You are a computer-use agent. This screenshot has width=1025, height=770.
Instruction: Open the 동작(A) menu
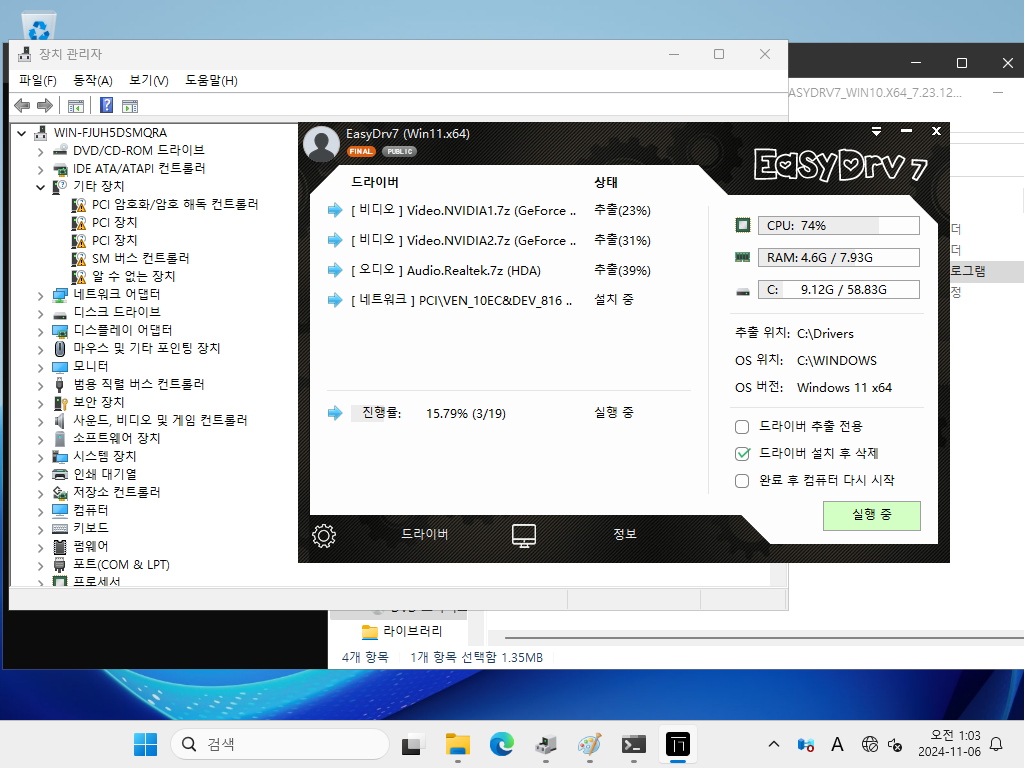click(x=93, y=80)
